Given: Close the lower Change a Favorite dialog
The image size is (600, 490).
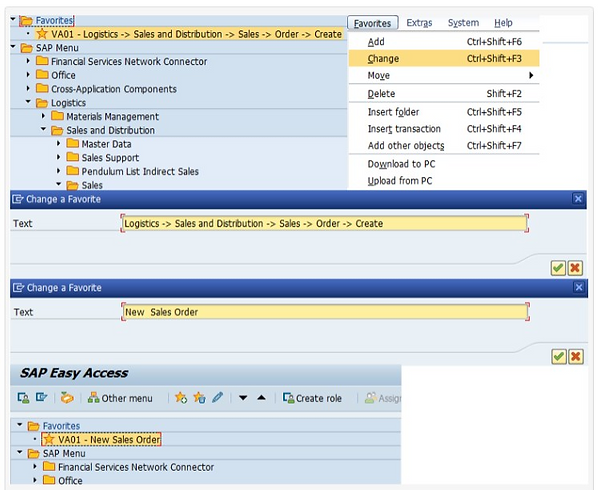Looking at the screenshot, I should click(x=579, y=287).
